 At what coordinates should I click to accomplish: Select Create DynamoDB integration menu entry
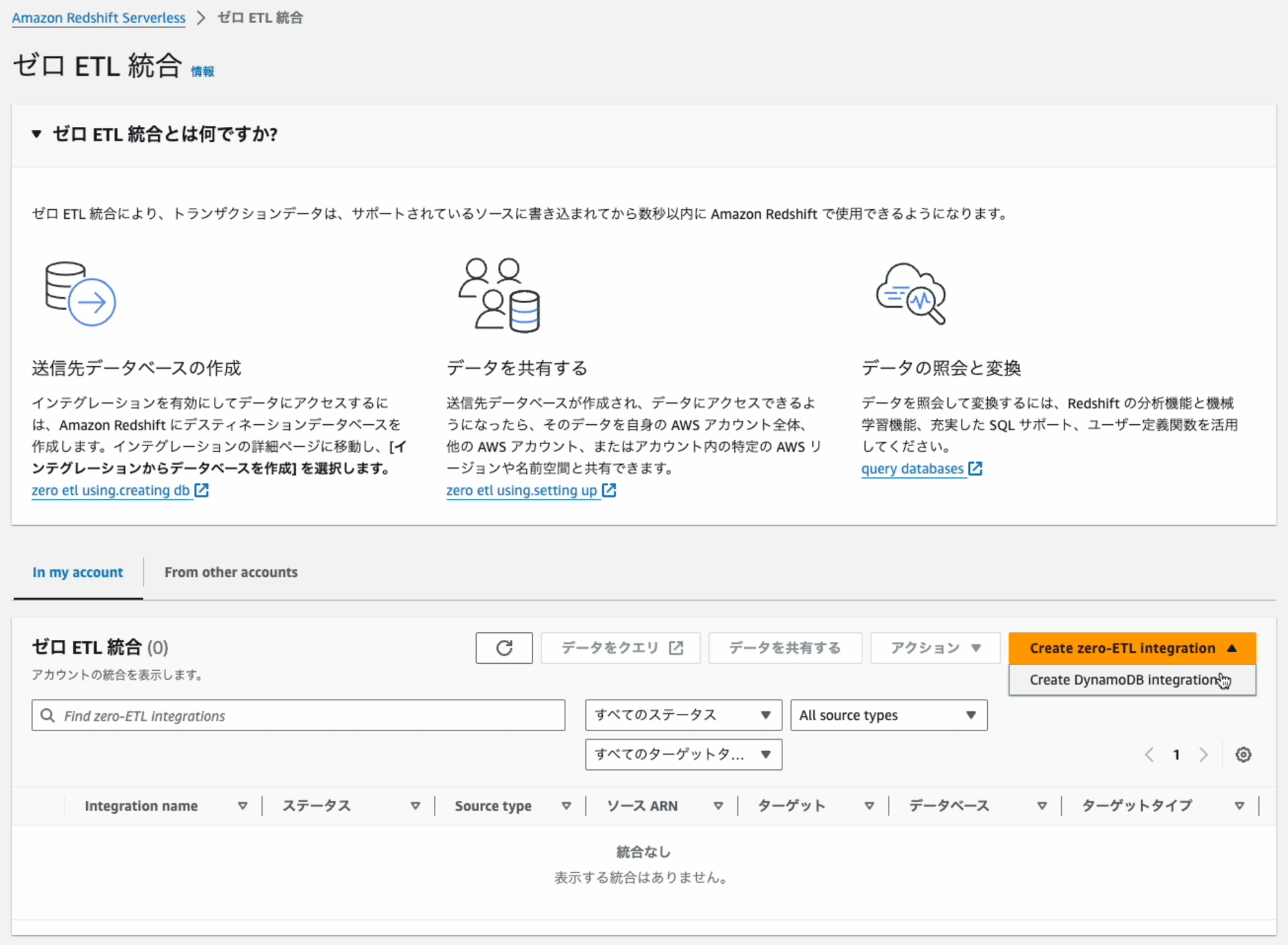[x=1132, y=680]
